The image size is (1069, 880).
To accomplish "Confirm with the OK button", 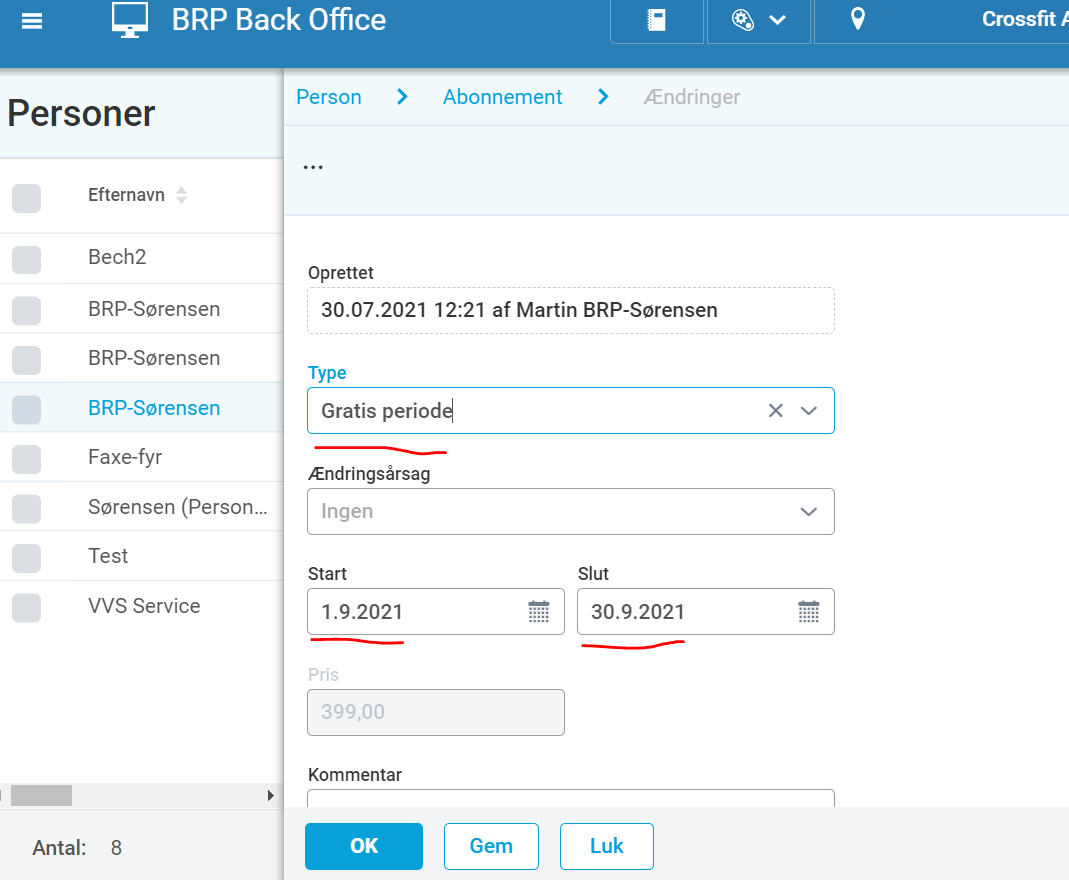I will click(x=363, y=846).
